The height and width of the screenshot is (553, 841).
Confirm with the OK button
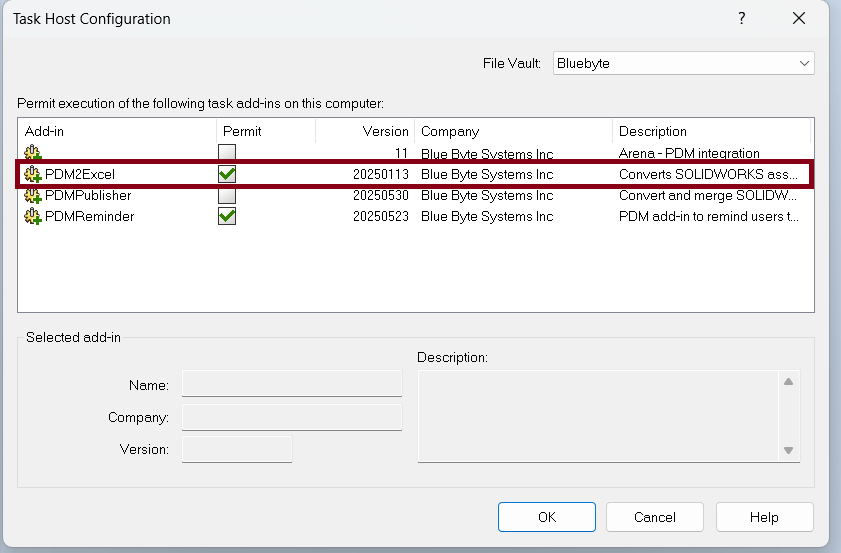(547, 517)
